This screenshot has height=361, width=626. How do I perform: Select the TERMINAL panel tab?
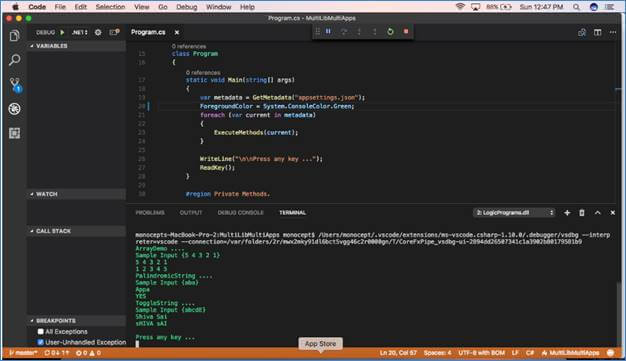click(x=292, y=213)
